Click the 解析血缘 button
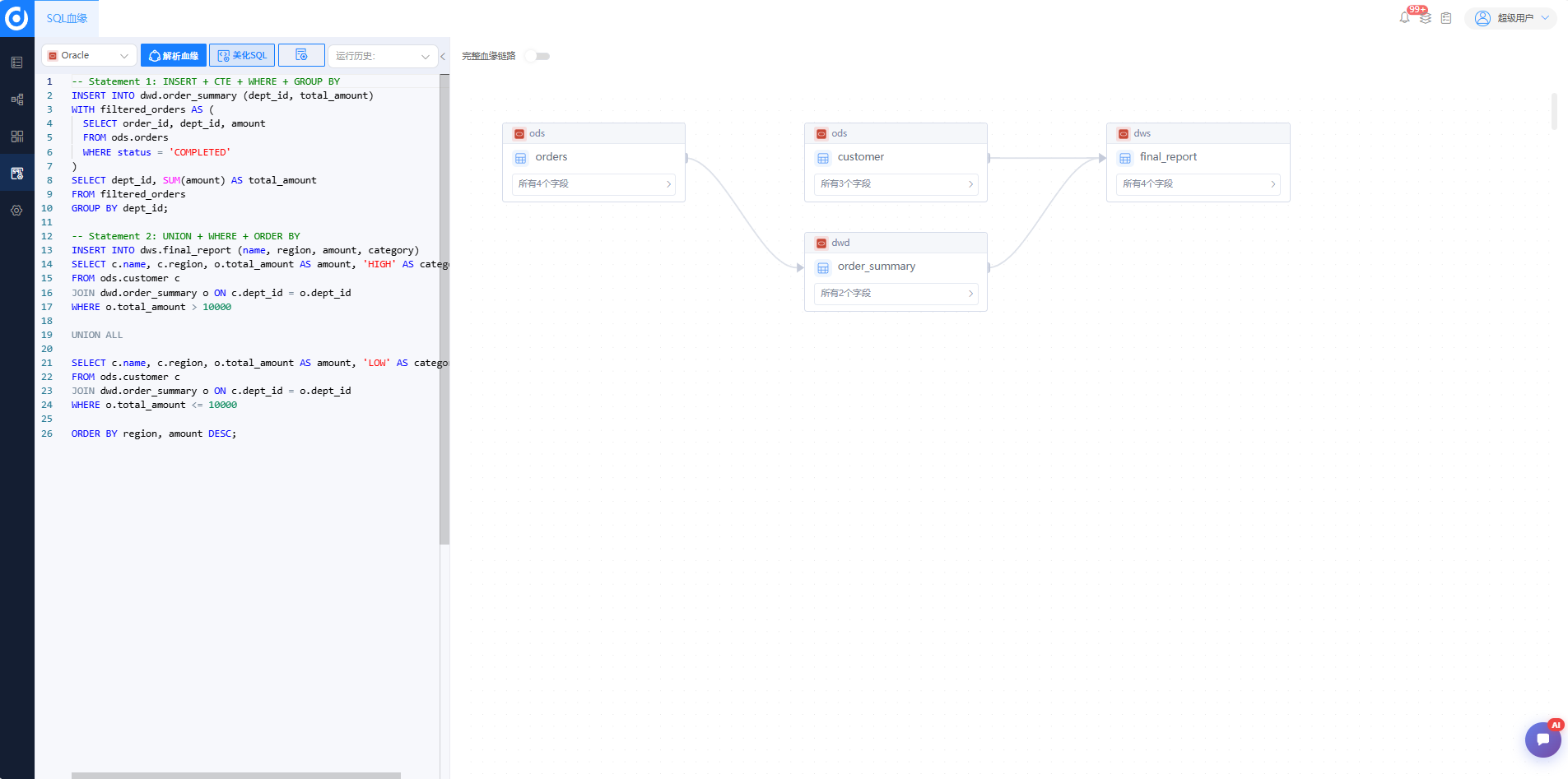The image size is (1568, 779). [174, 55]
